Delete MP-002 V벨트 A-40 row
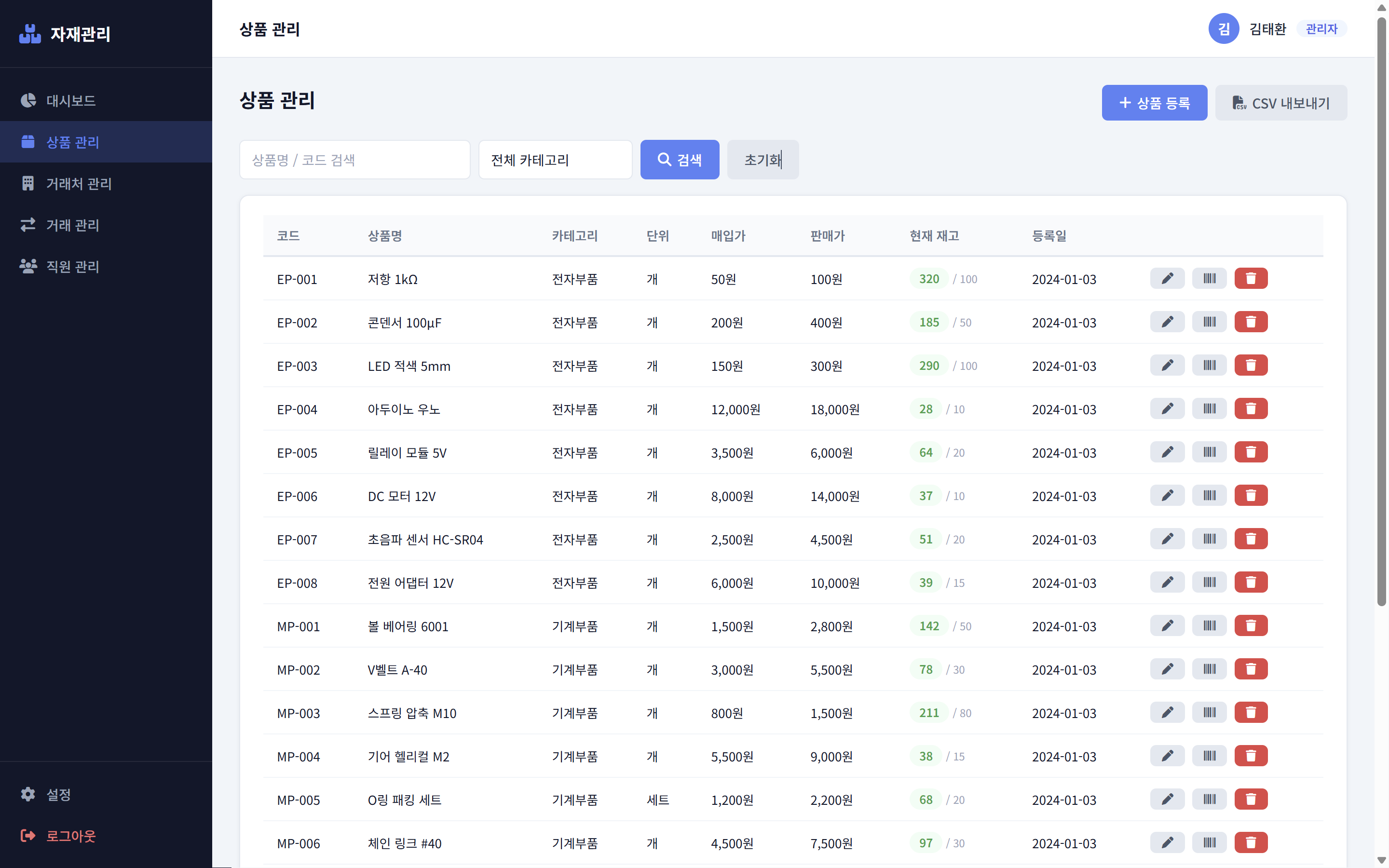This screenshot has width=1389, height=868. [x=1251, y=669]
